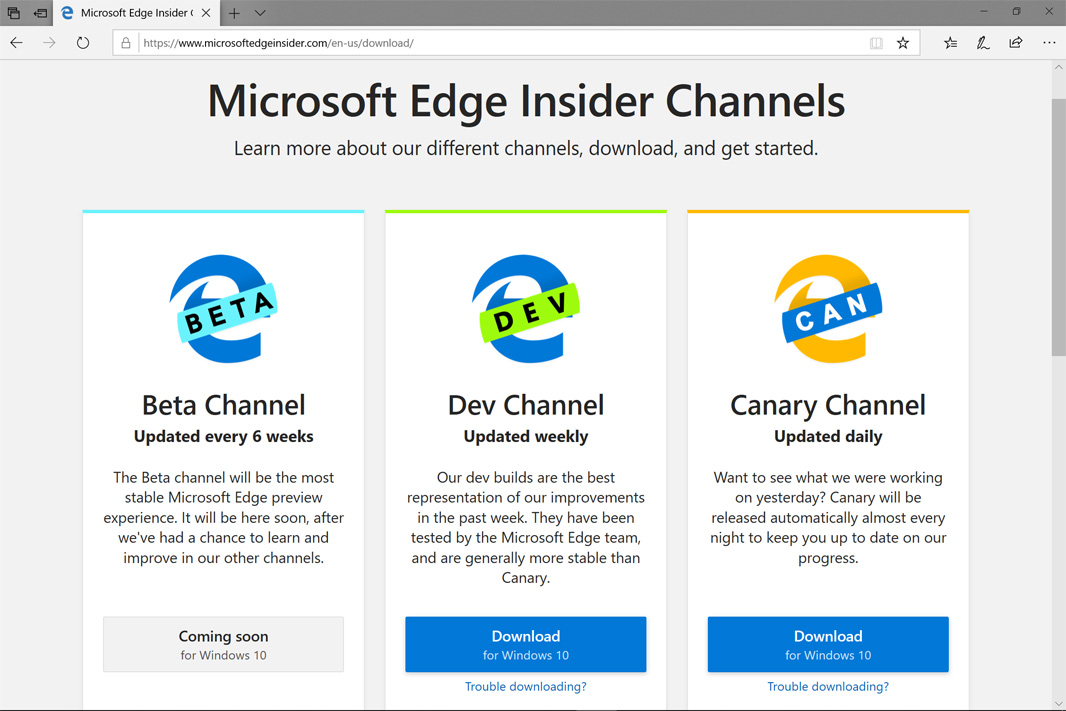Click the Share this page icon
This screenshot has height=711, width=1066.
tap(1016, 43)
